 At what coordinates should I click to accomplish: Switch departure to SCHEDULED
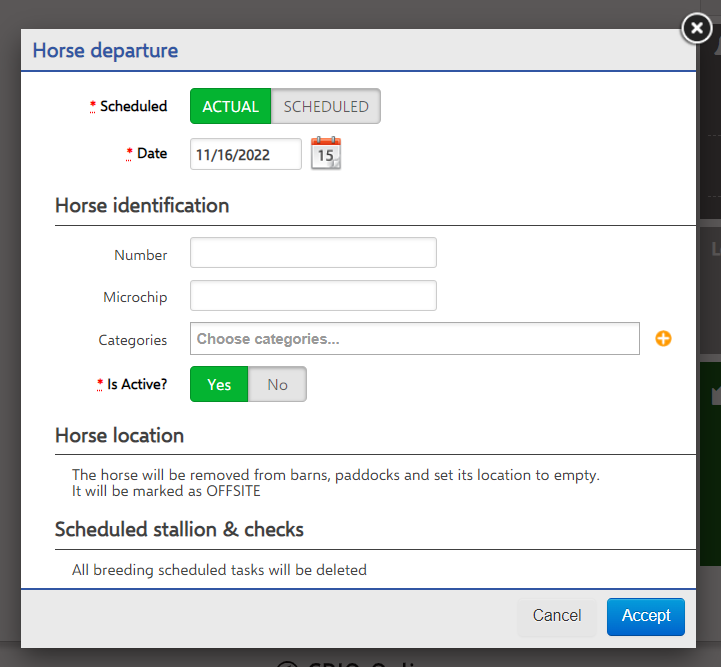click(326, 106)
